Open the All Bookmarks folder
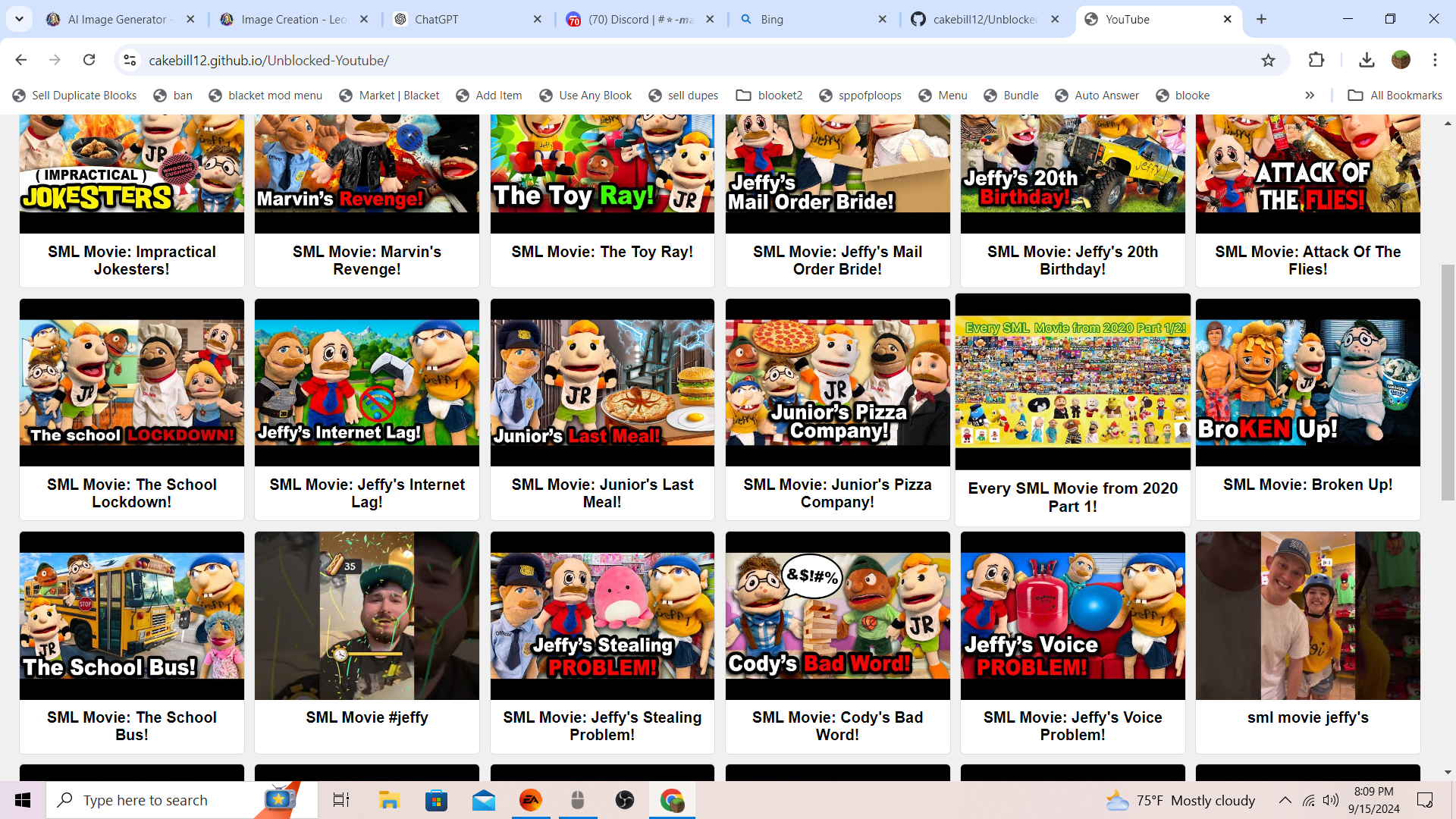Image resolution: width=1456 pixels, height=819 pixels. click(x=1395, y=96)
